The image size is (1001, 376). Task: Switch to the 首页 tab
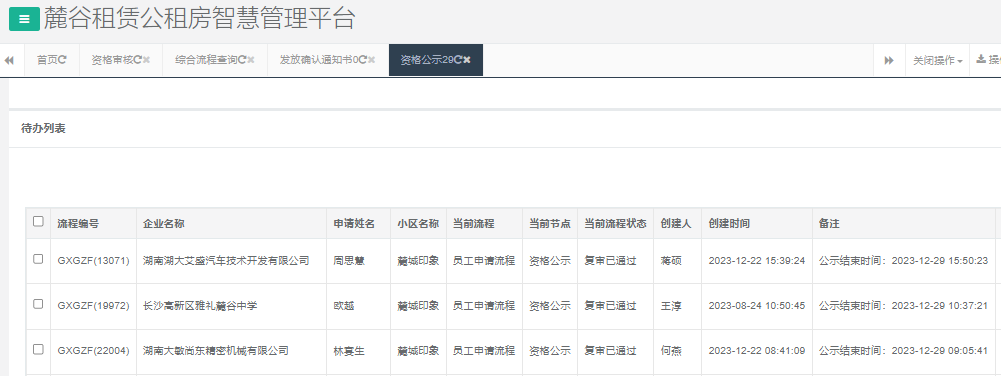click(52, 60)
